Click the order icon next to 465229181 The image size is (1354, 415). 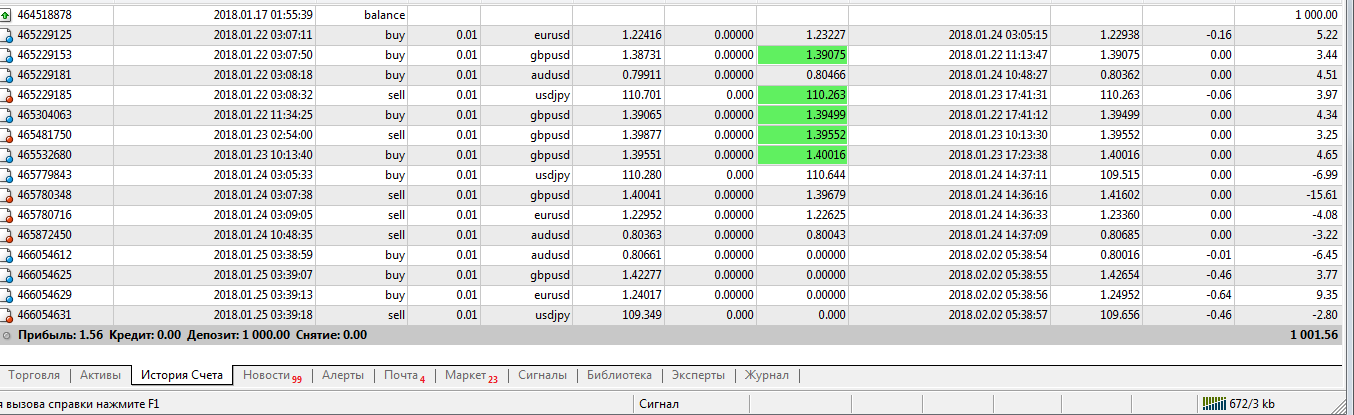click(6, 75)
